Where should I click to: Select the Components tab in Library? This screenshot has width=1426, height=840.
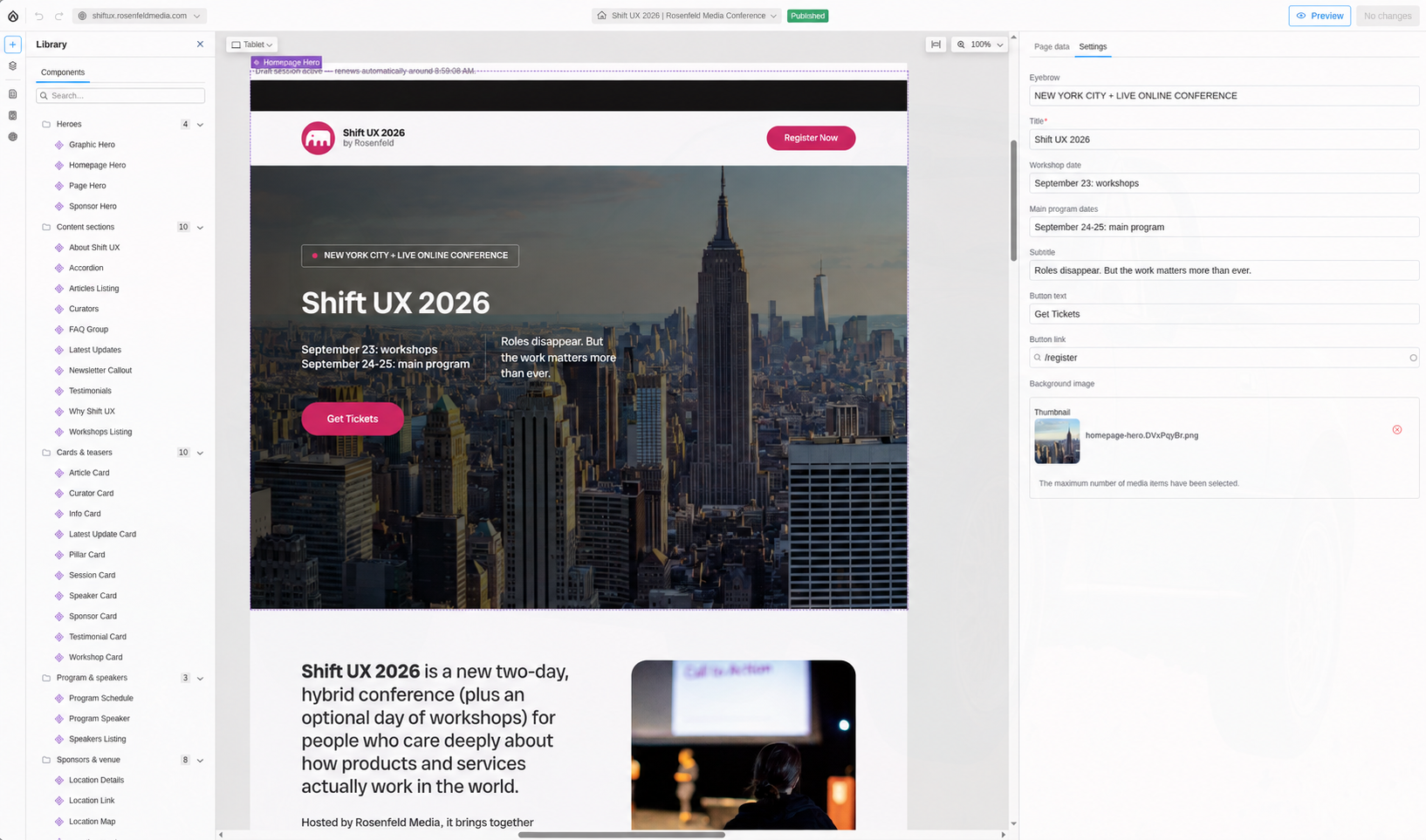[63, 72]
